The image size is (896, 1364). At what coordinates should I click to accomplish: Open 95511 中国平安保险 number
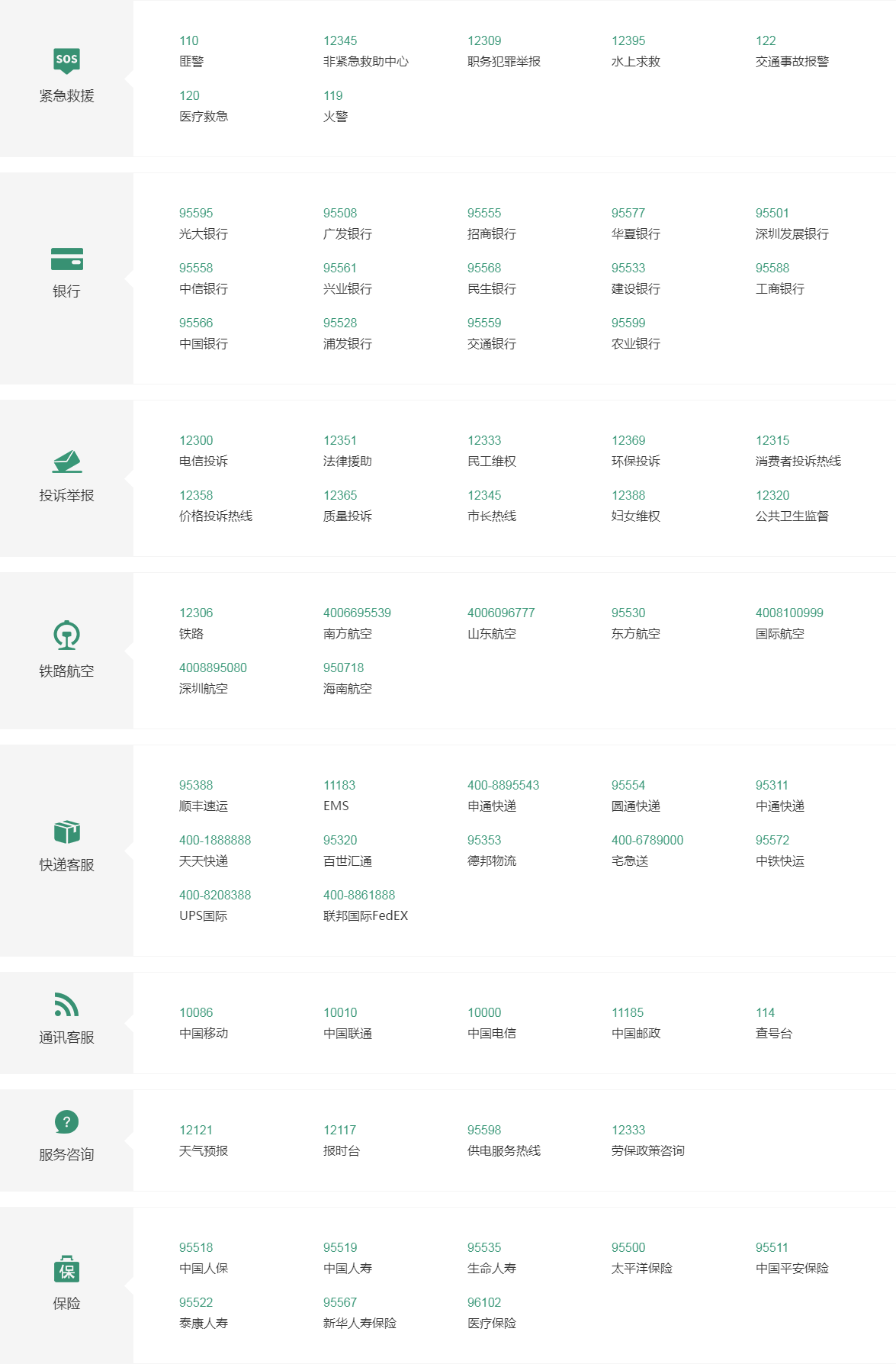[x=772, y=1248]
